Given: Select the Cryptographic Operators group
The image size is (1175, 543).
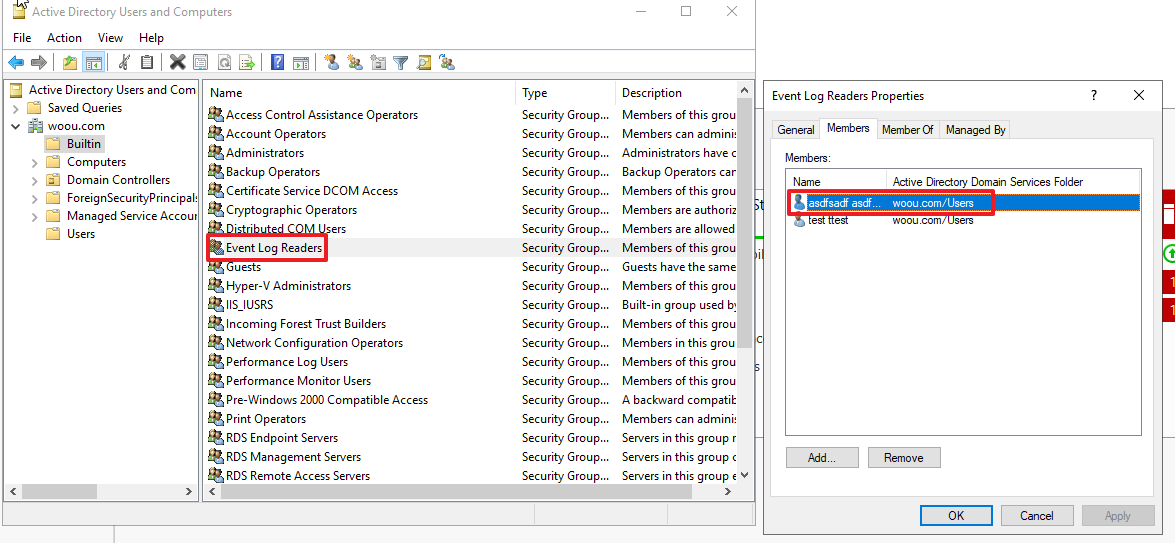Looking at the screenshot, I should coord(292,210).
